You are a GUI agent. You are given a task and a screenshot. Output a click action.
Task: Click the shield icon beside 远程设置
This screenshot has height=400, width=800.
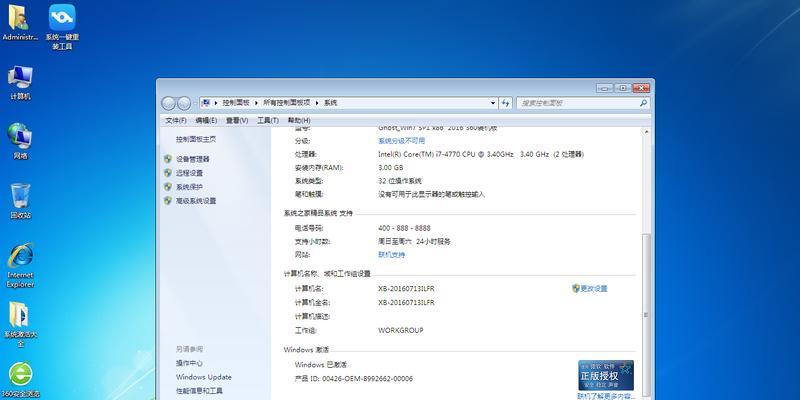point(168,173)
